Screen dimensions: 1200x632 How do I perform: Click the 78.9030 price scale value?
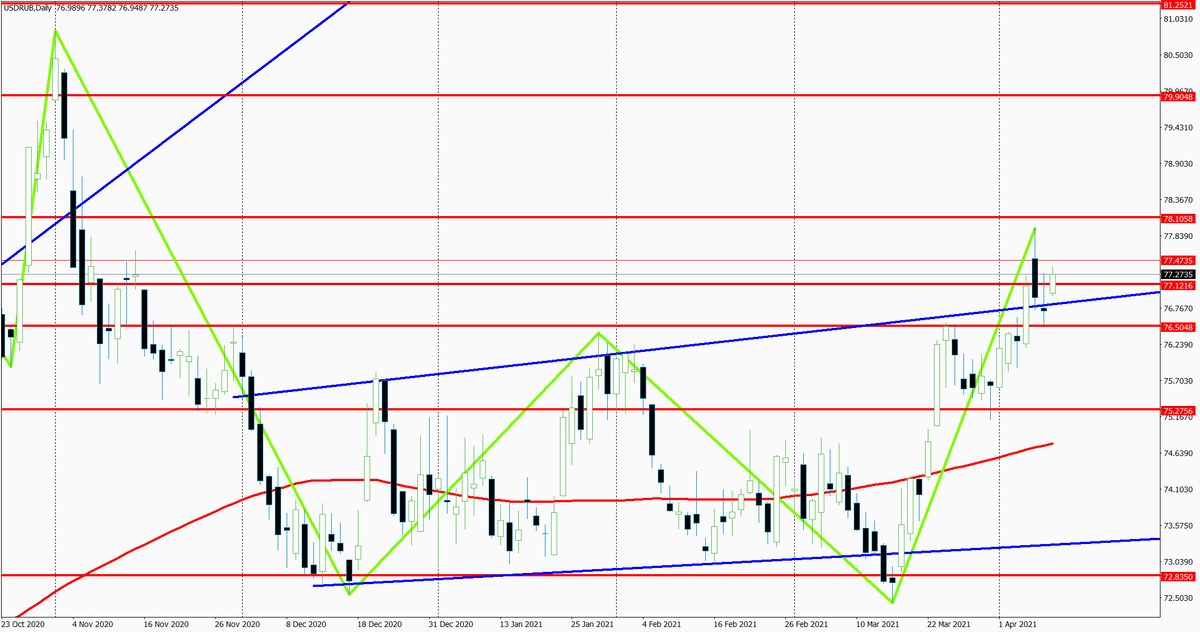pyautogui.click(x=1179, y=163)
